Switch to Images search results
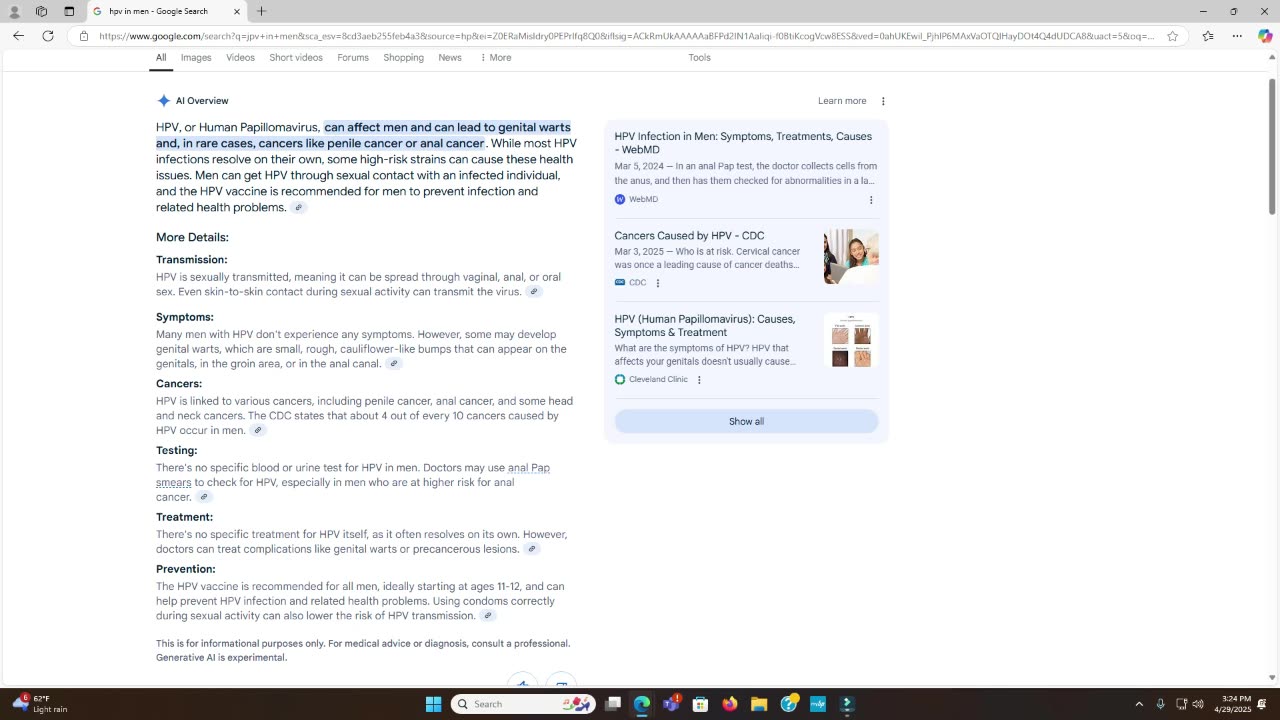The image size is (1280, 720). pos(196,58)
